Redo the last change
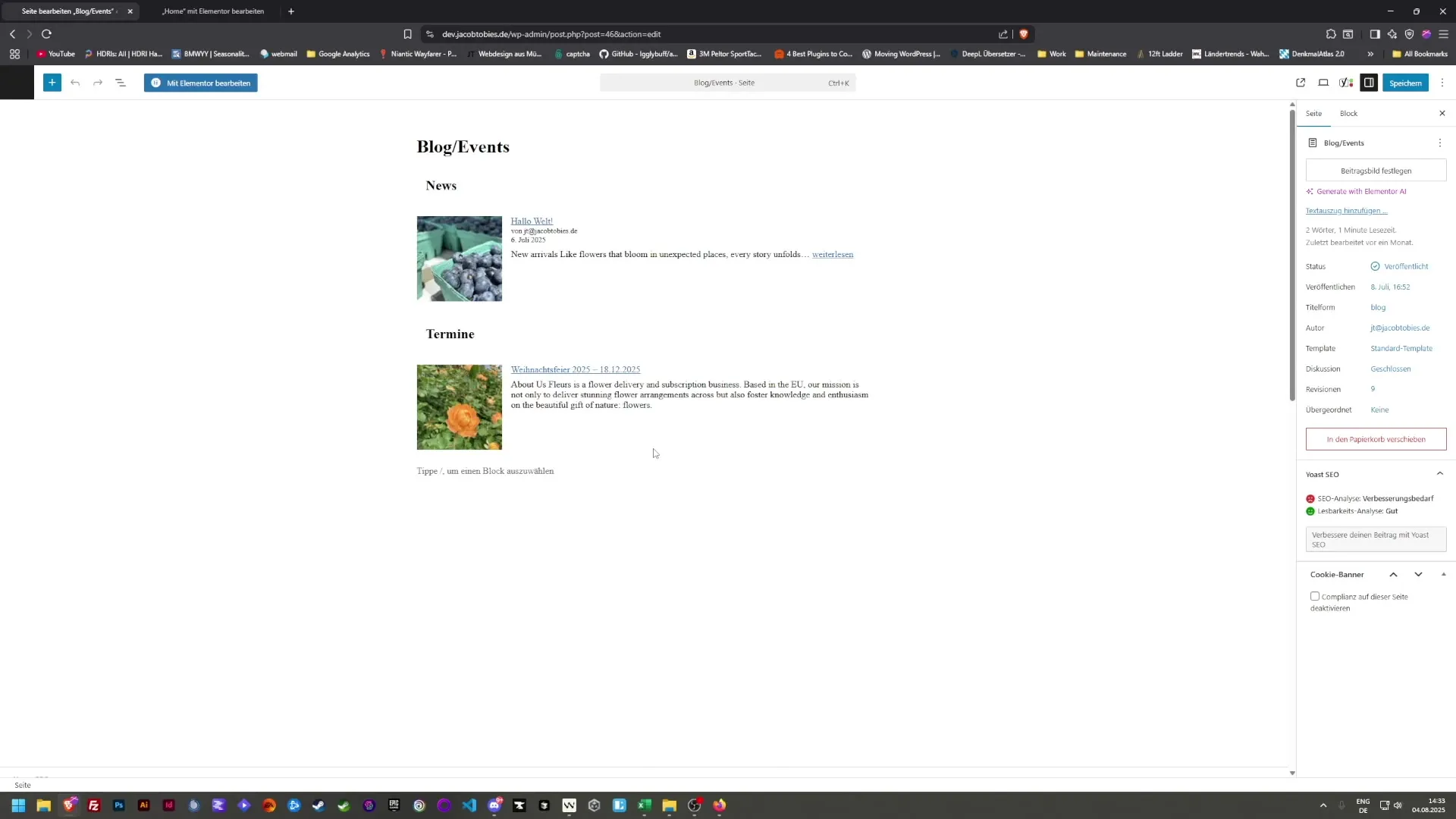The height and width of the screenshot is (819, 1456). click(98, 83)
